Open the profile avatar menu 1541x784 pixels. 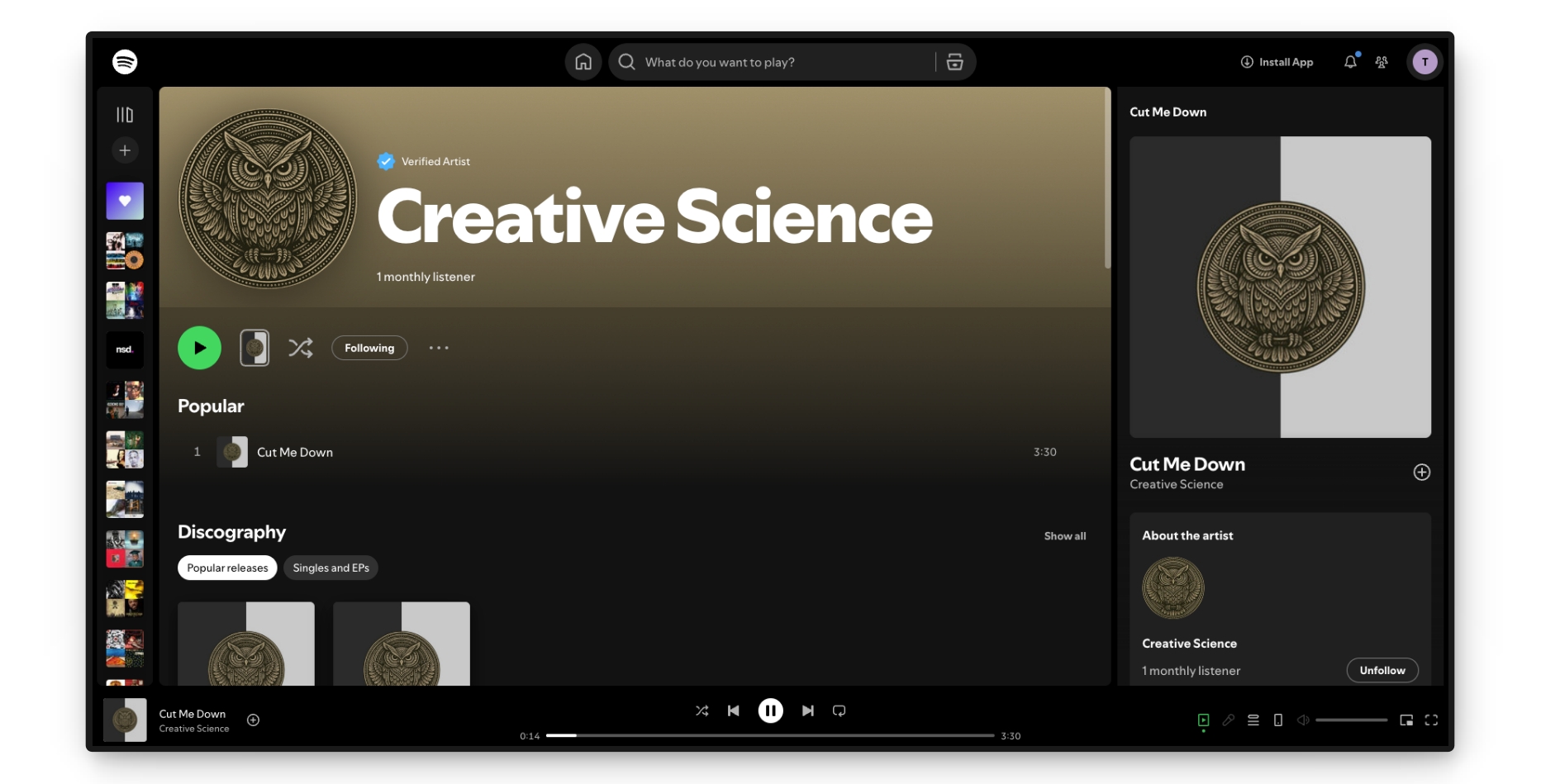(1424, 62)
